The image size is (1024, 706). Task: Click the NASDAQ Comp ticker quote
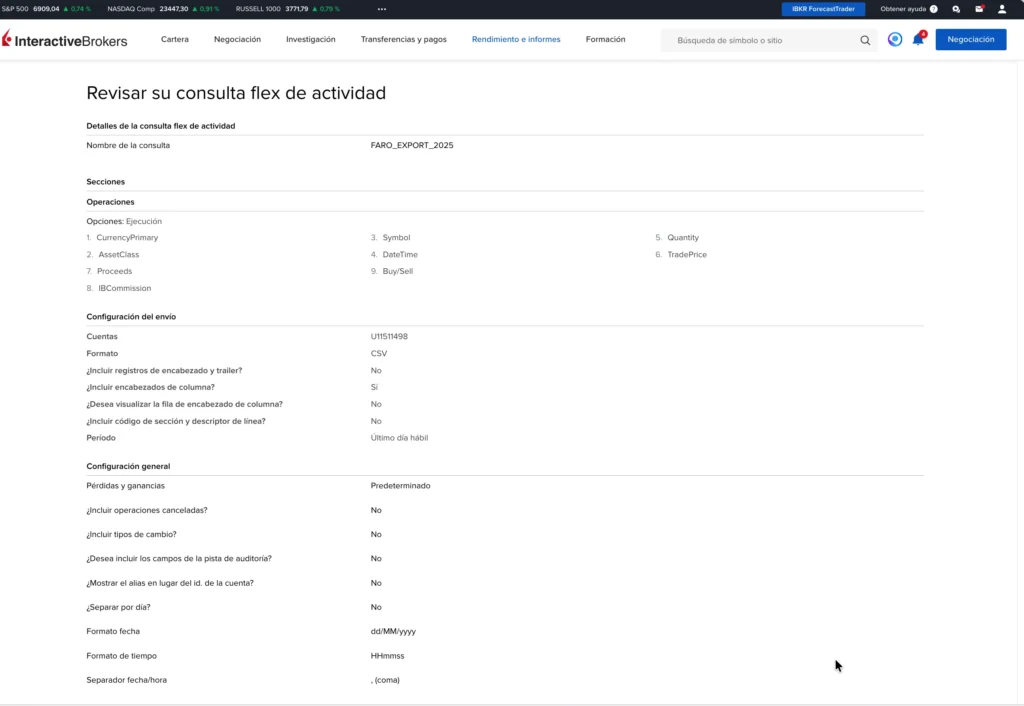coord(164,9)
